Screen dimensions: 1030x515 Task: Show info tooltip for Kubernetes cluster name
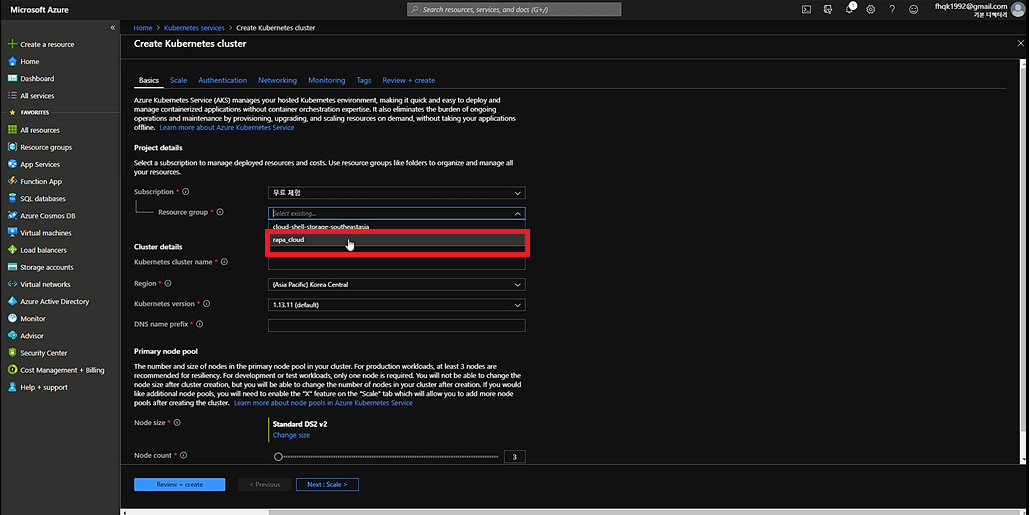[224, 261]
